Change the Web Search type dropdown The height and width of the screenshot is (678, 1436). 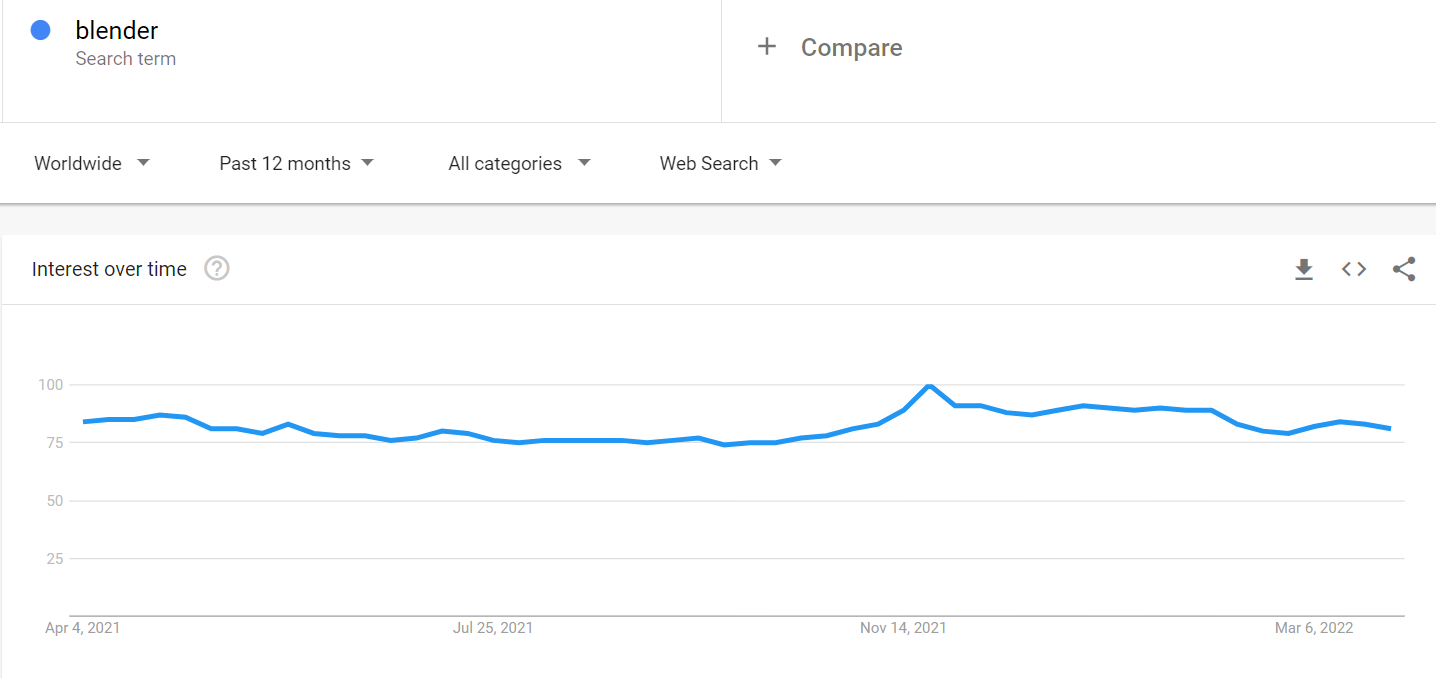pyautogui.click(x=720, y=163)
